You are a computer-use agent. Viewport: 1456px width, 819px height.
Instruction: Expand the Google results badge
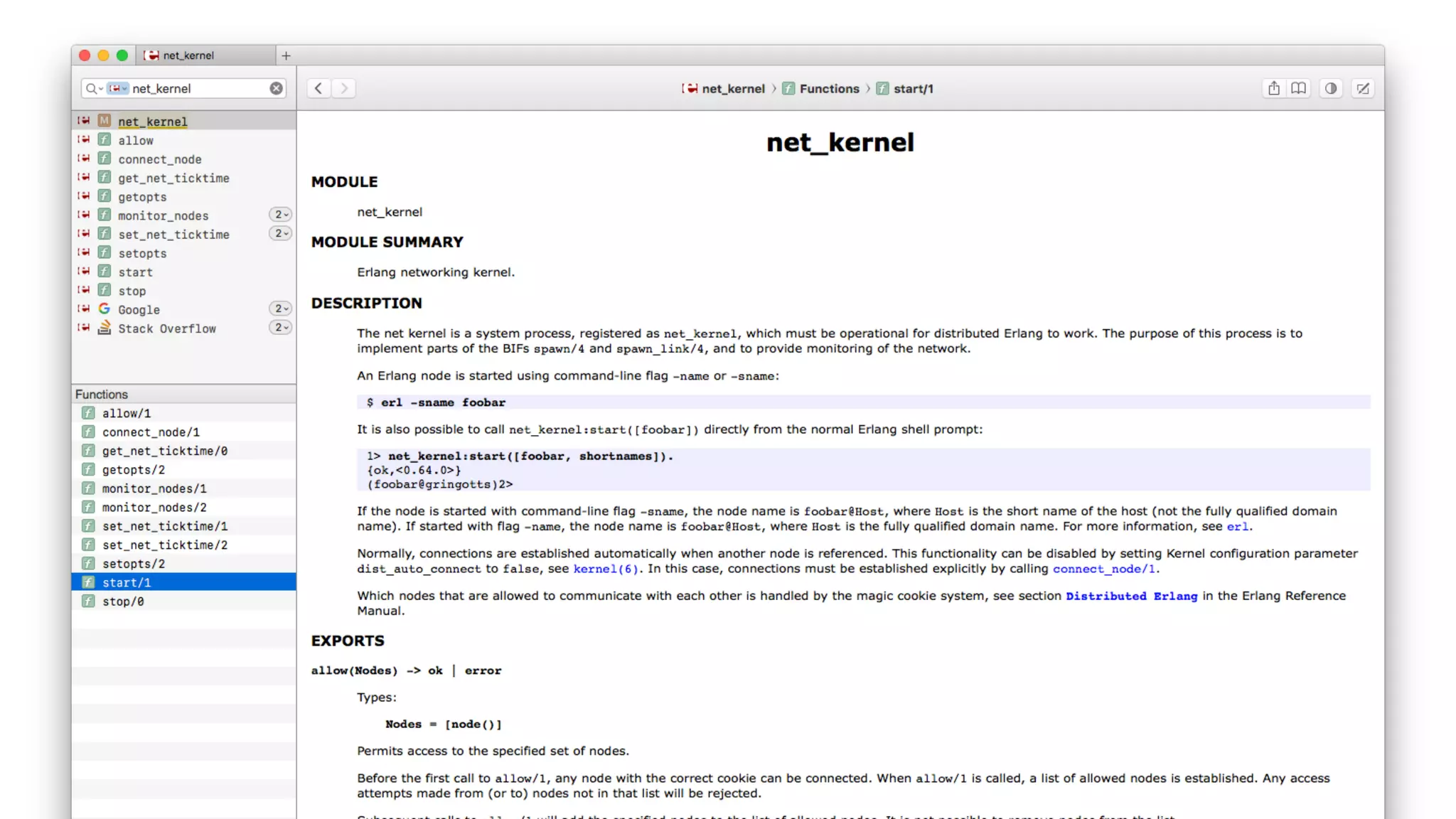pos(281,309)
